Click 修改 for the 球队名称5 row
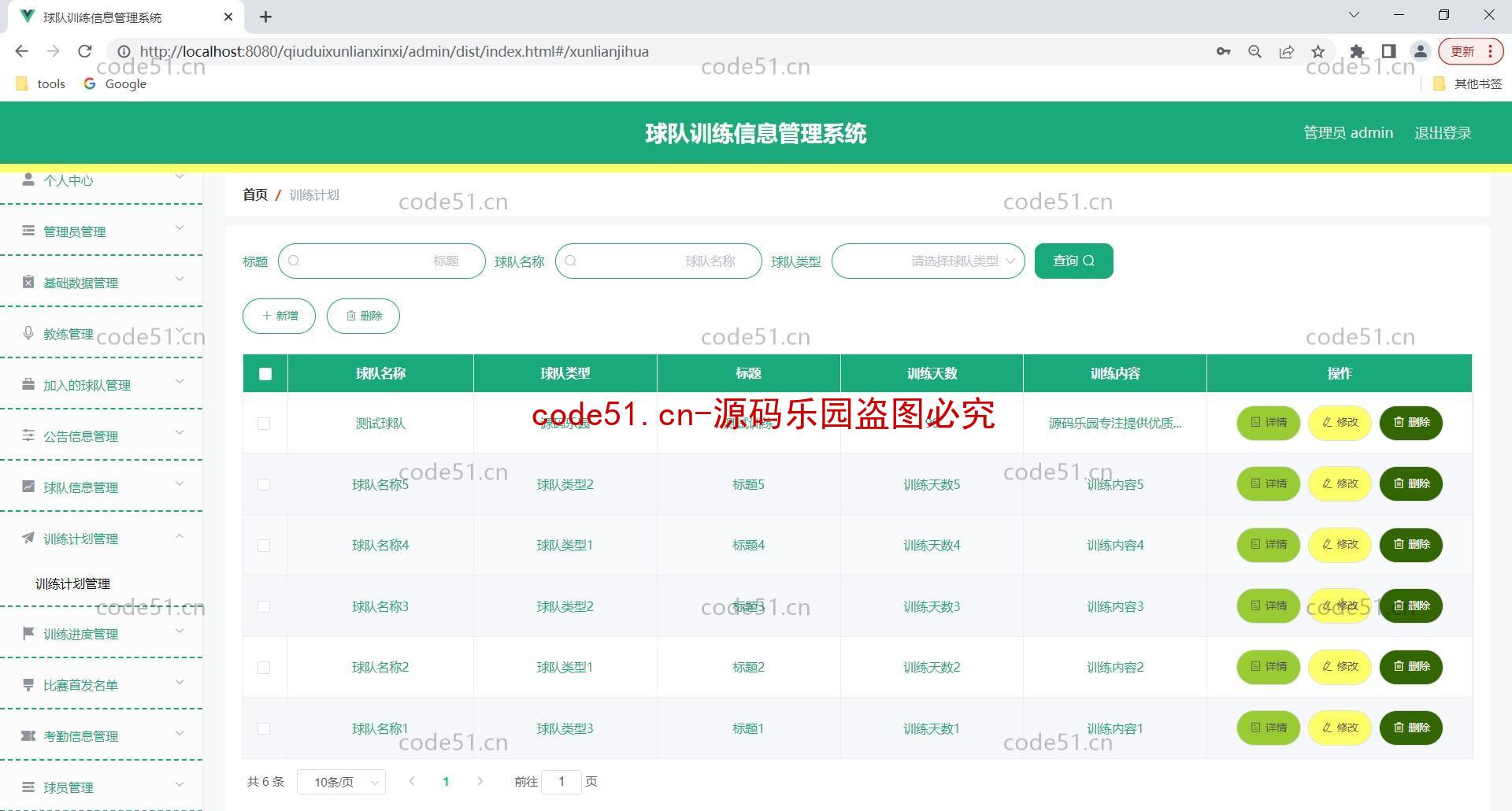1512x811 pixels. [x=1340, y=483]
